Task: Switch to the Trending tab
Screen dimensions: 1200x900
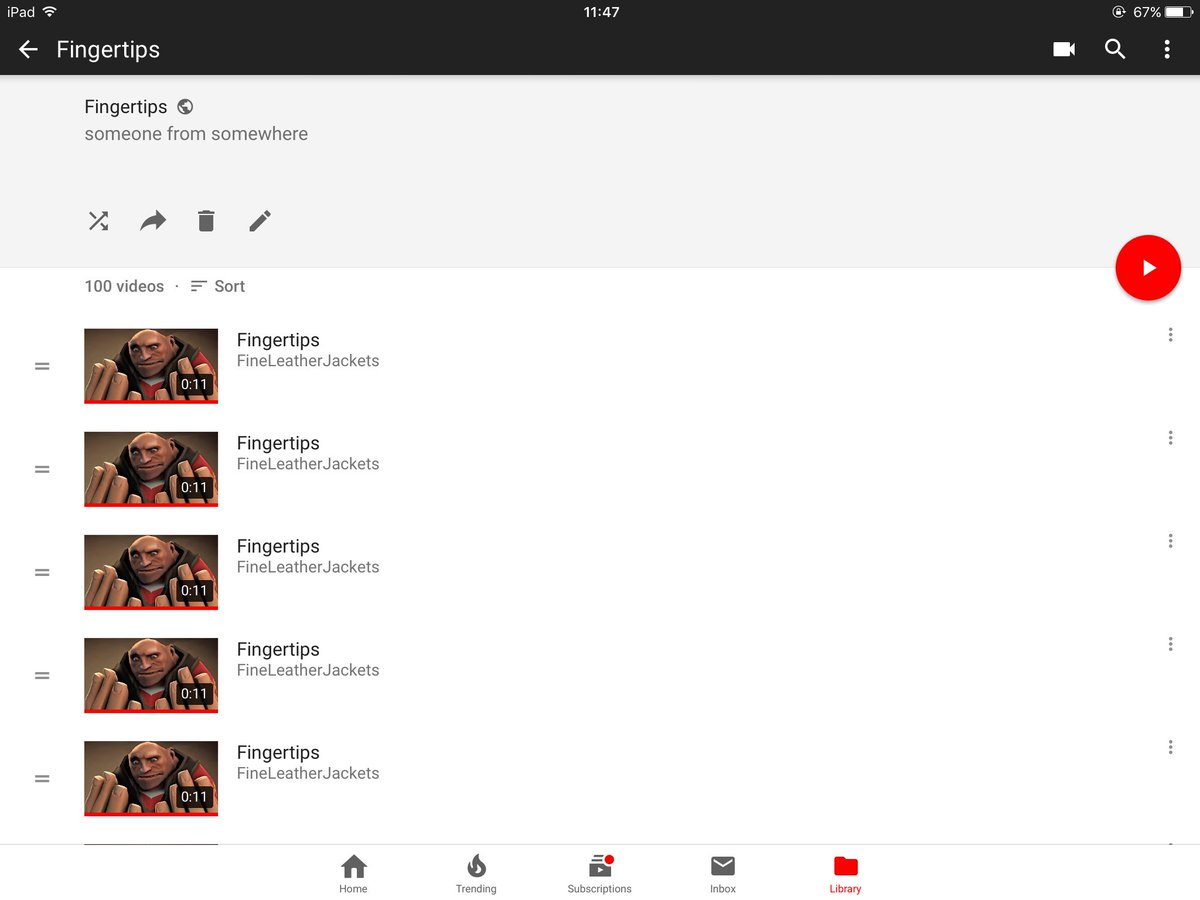Action: coord(476,874)
